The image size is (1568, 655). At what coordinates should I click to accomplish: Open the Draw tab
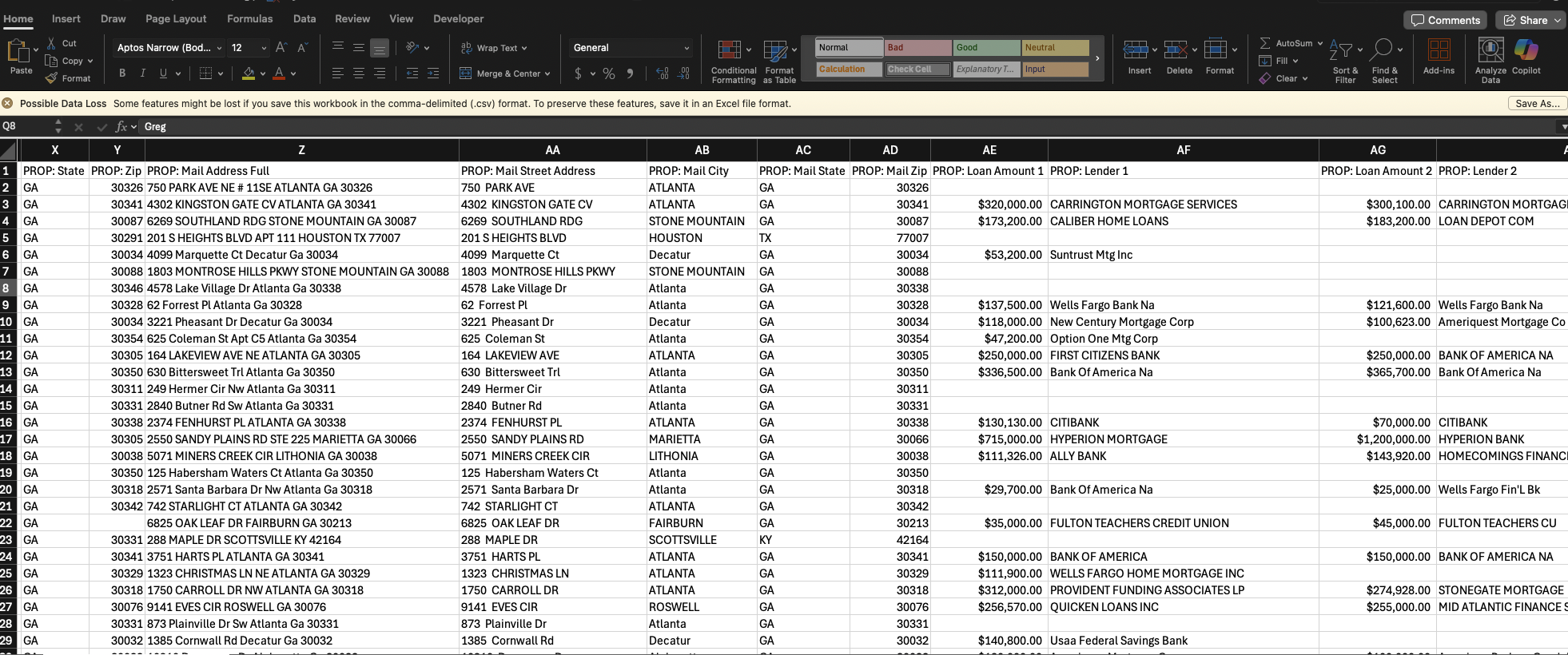113,18
